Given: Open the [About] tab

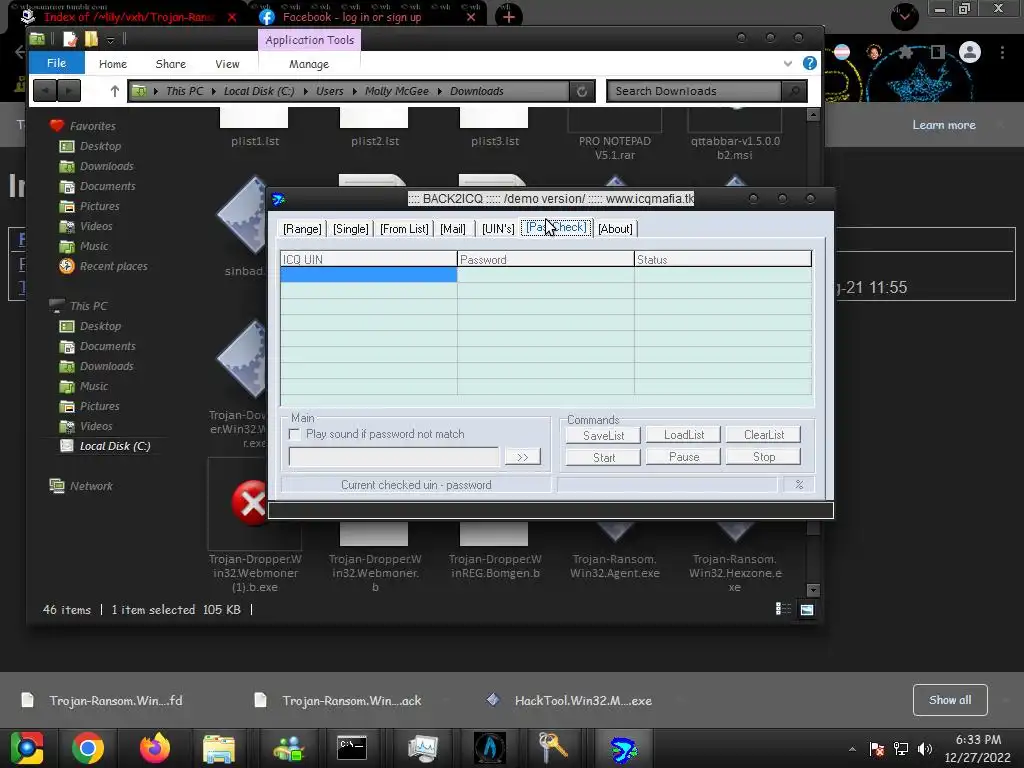Looking at the screenshot, I should click(615, 229).
